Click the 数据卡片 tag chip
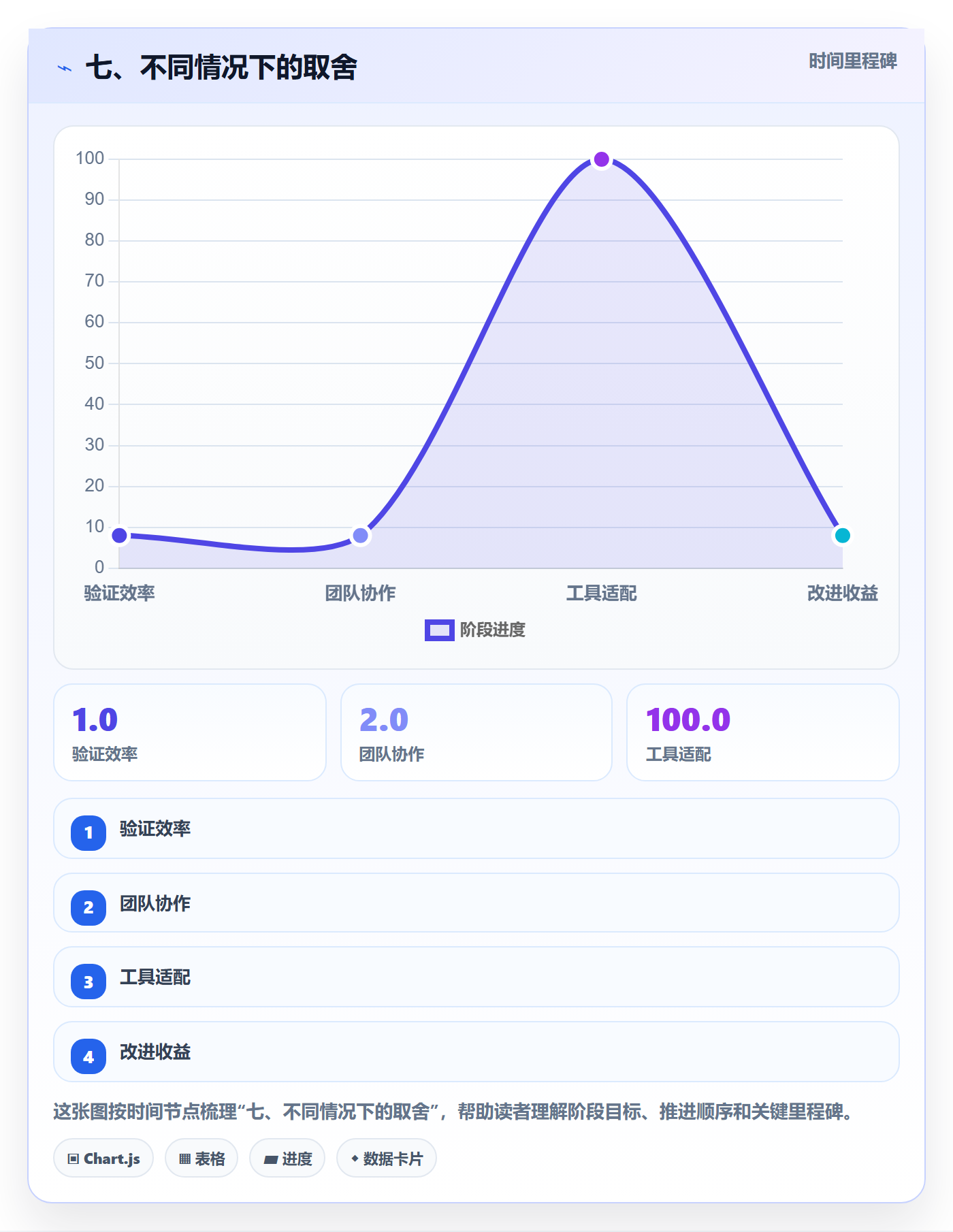953x1232 pixels. 387,1158
